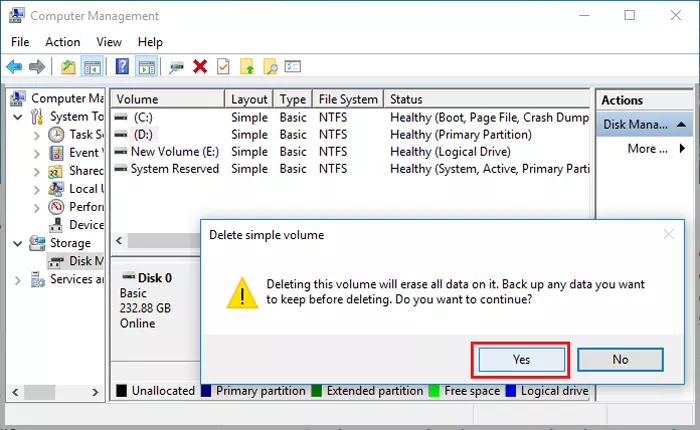Open the File menu
Viewport: 700px width, 430px height.
pos(20,42)
